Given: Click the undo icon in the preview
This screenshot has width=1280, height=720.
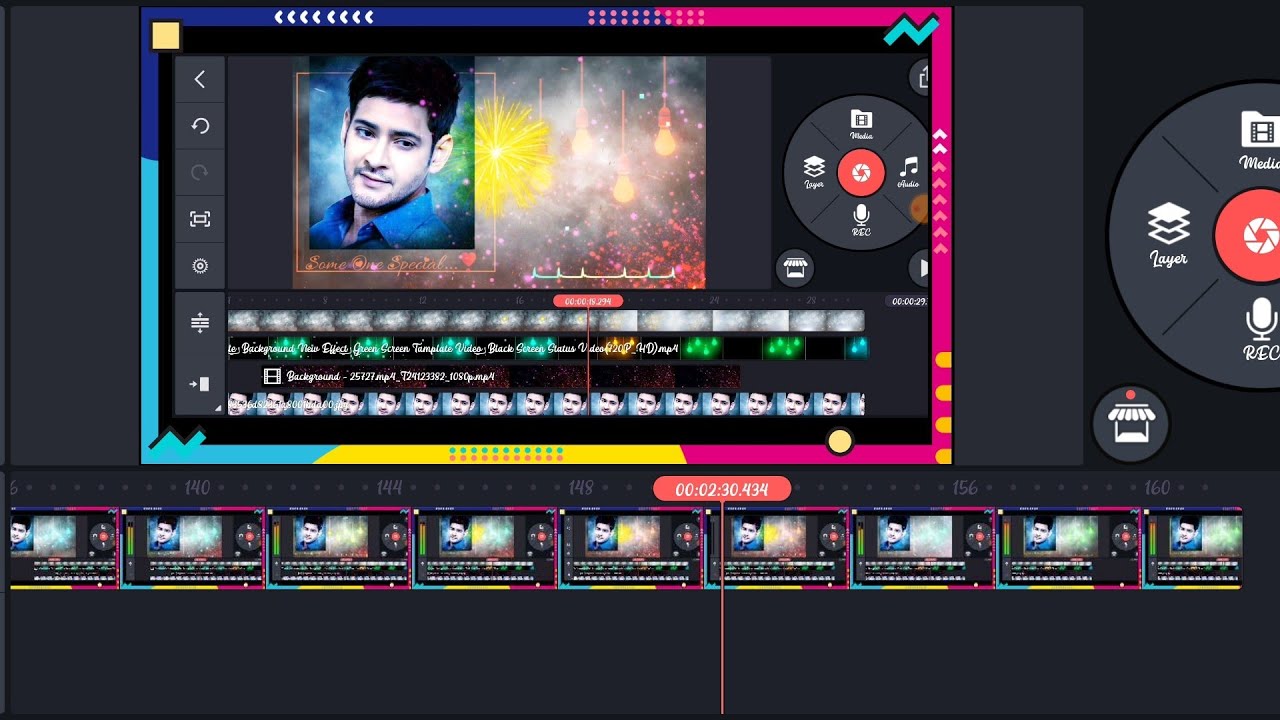Looking at the screenshot, I should point(200,126).
